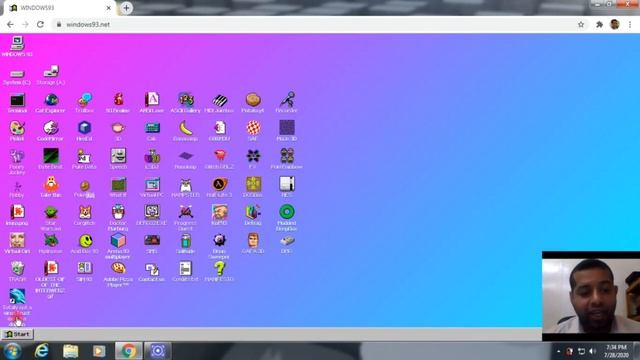The height and width of the screenshot is (360, 640).
Task: Open Chrome profile avatar
Action: 615,24
